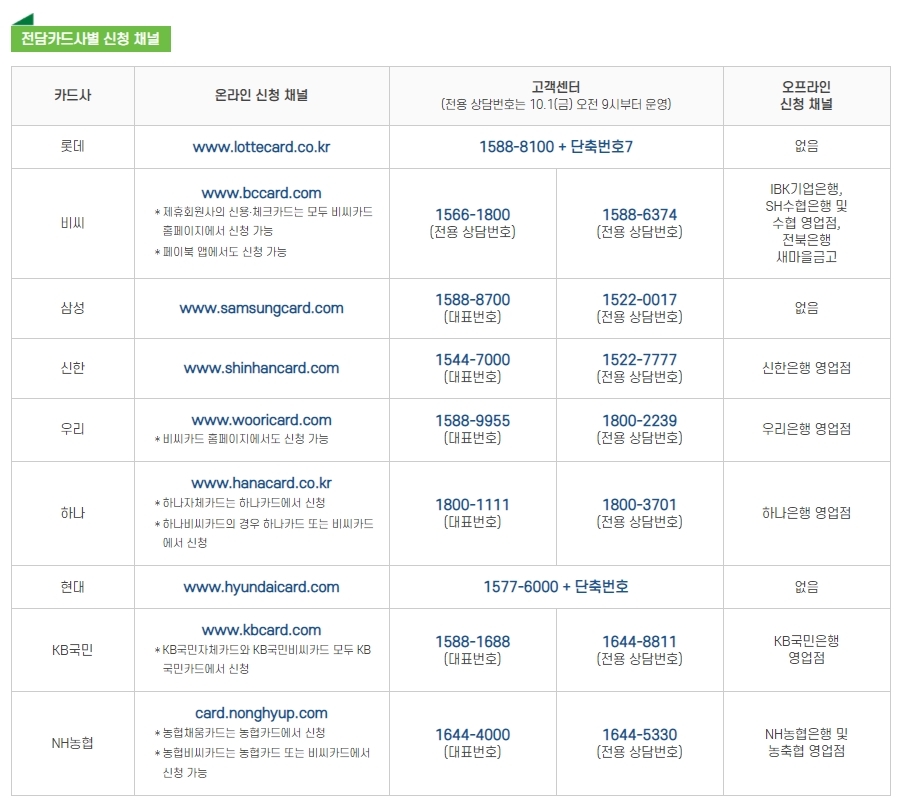Open www.hyundaicard.com link

pos(261,587)
